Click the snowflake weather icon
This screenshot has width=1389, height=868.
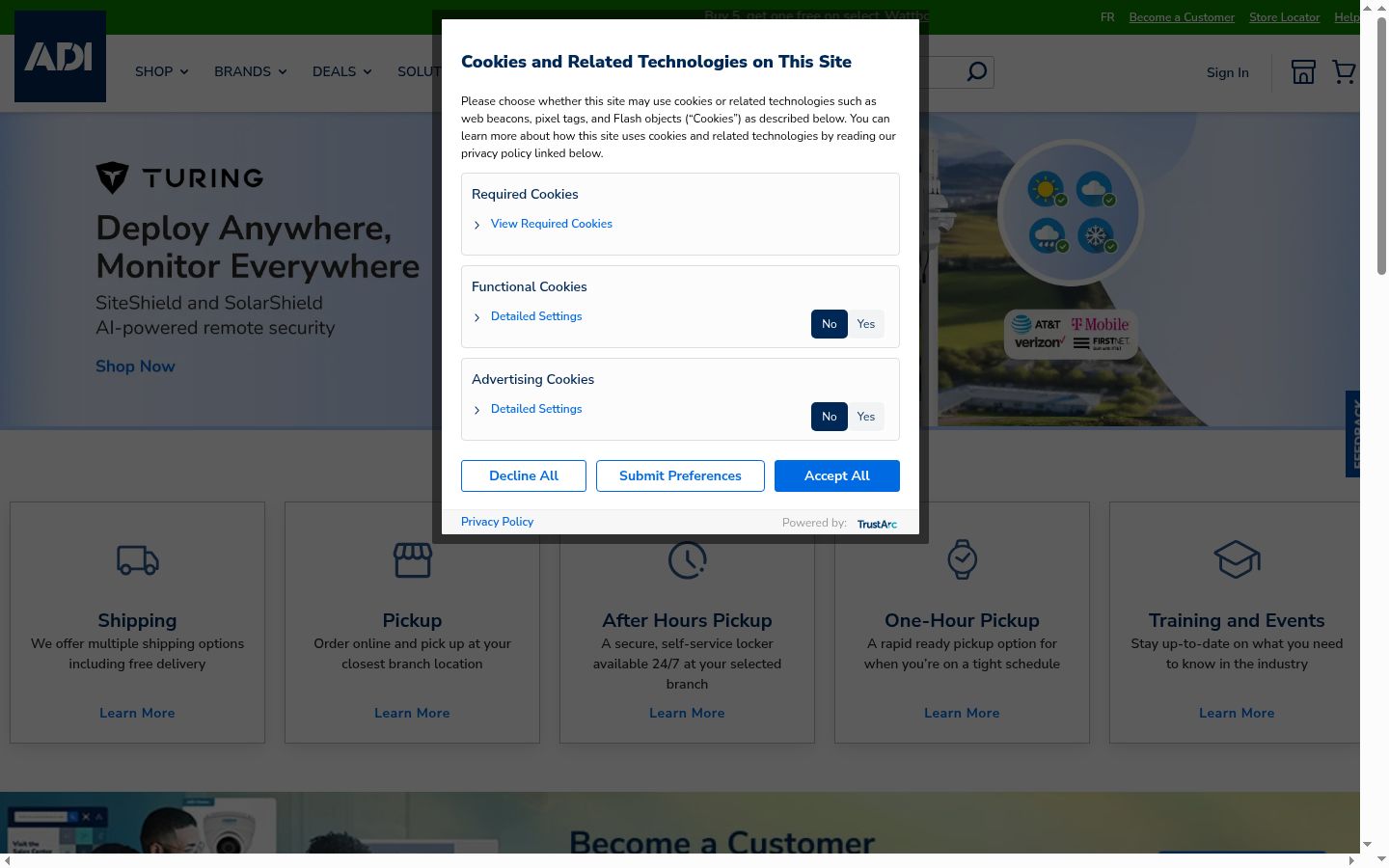click(x=1097, y=235)
